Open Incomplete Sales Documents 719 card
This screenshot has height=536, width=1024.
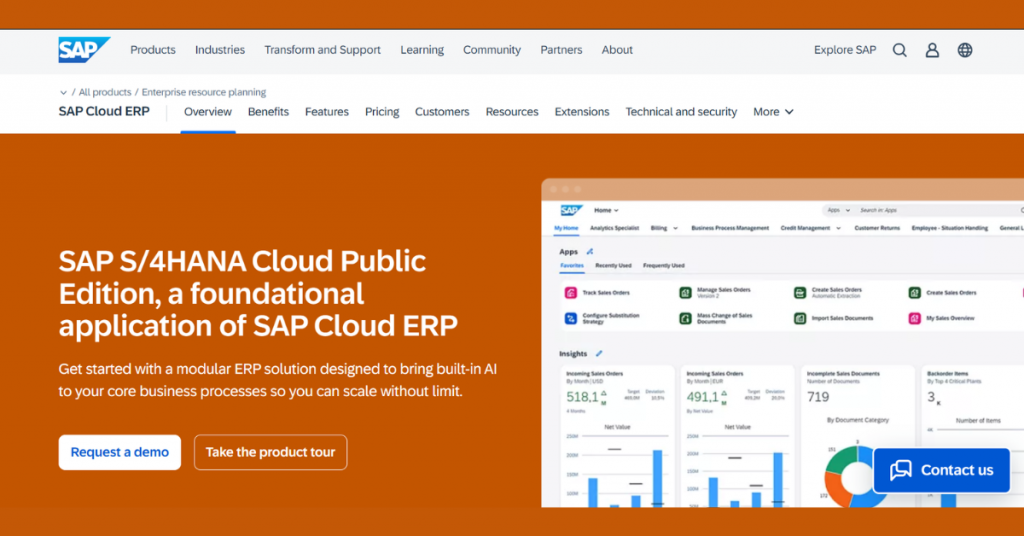point(857,436)
